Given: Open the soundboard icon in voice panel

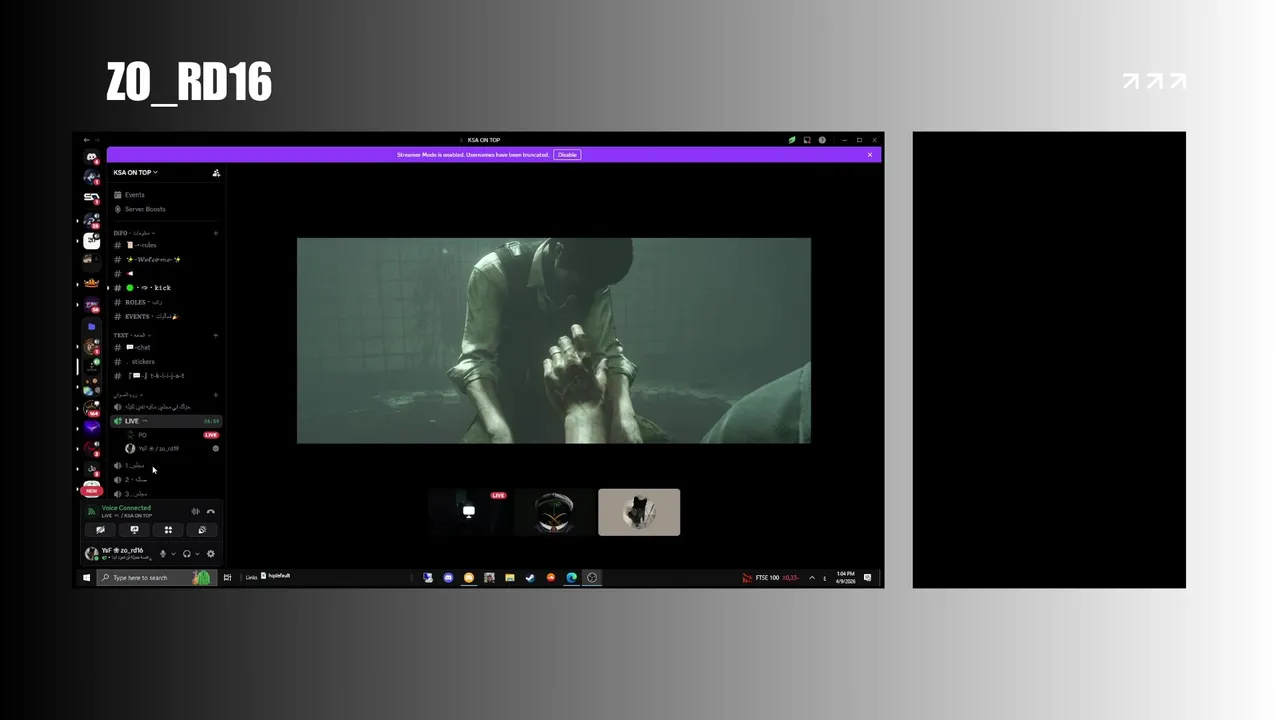Looking at the screenshot, I should click(x=202, y=530).
